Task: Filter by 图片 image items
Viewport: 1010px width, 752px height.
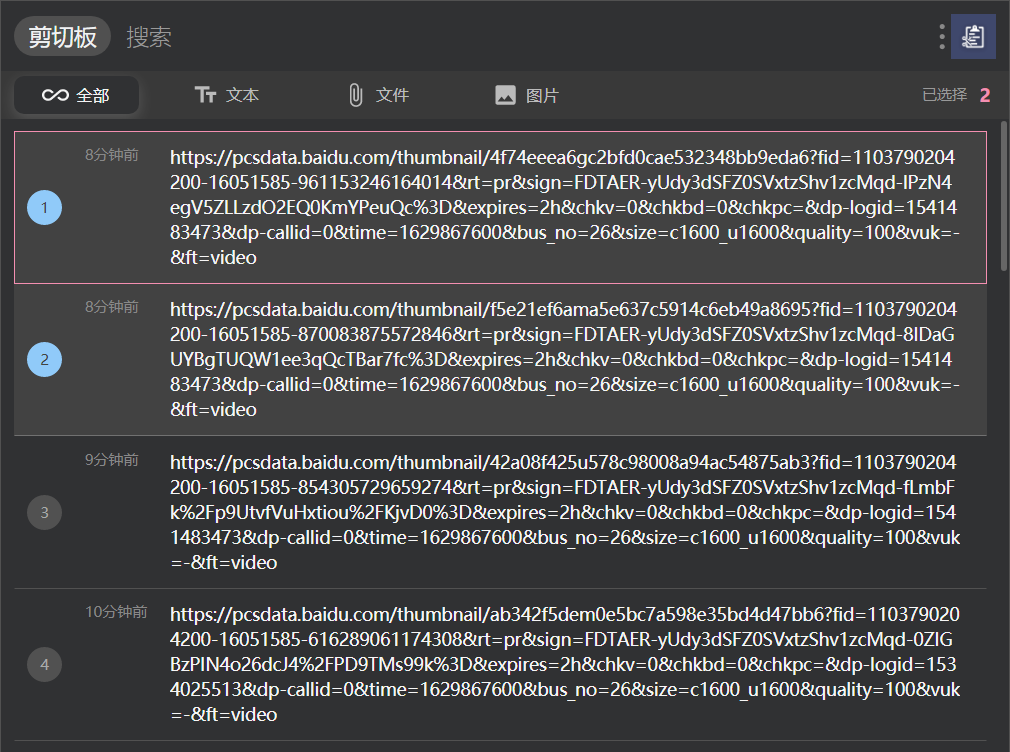Action: coord(527,95)
